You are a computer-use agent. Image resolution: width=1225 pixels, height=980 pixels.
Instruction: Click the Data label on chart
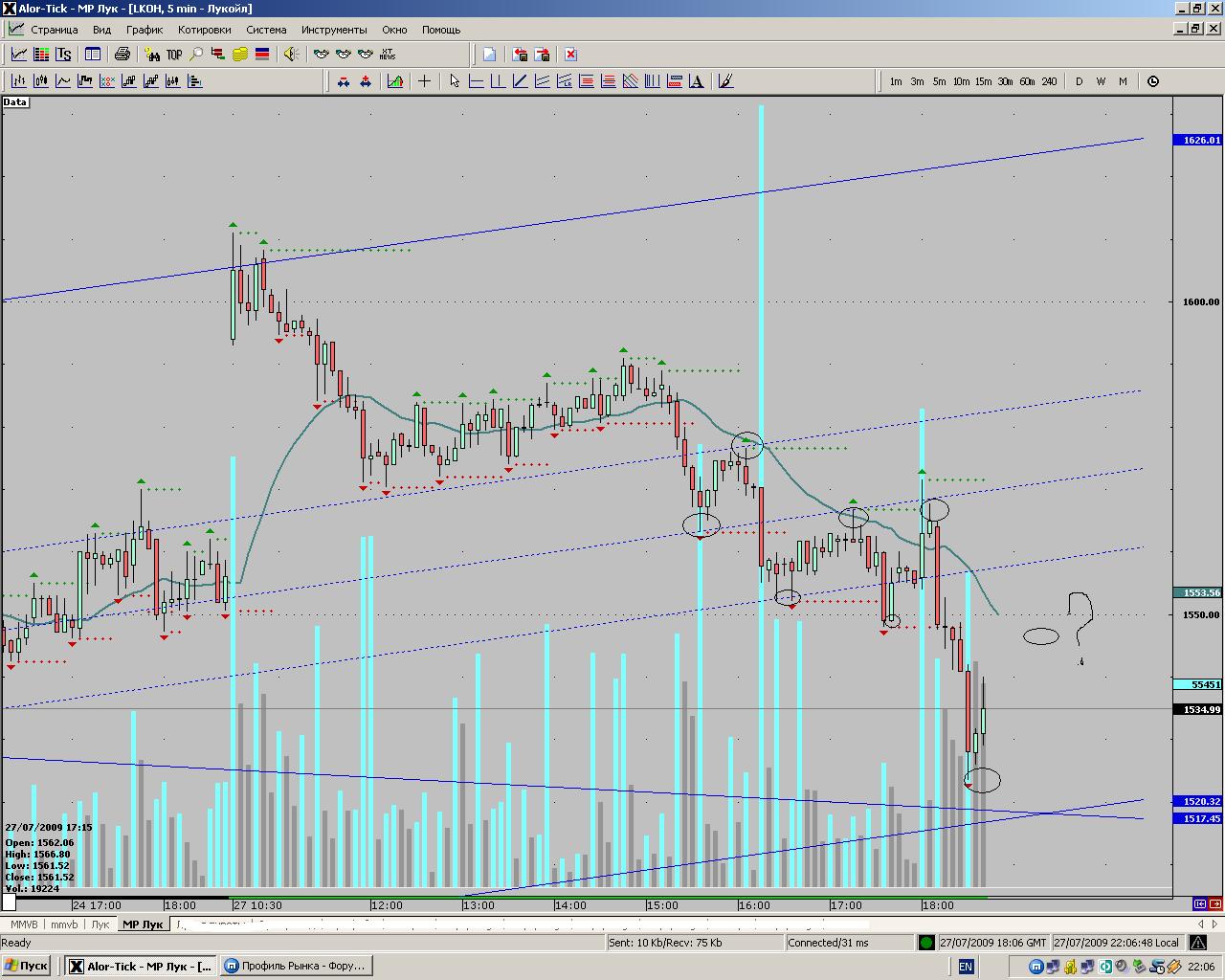point(15,102)
